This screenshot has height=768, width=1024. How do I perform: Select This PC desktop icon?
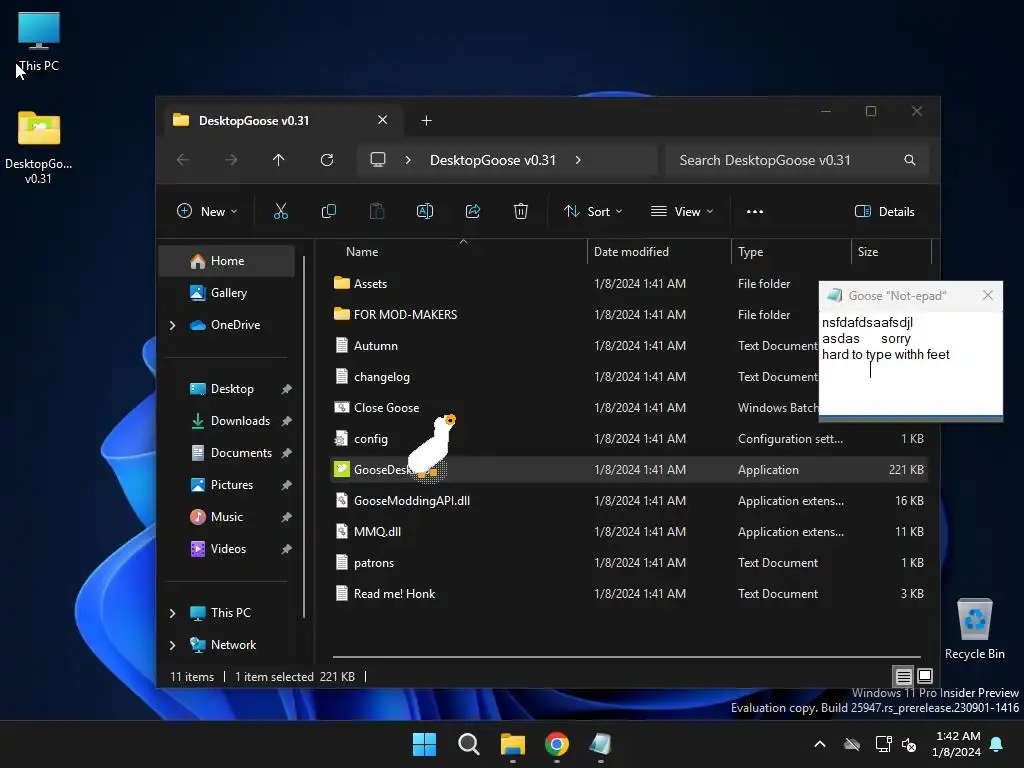coord(39,41)
